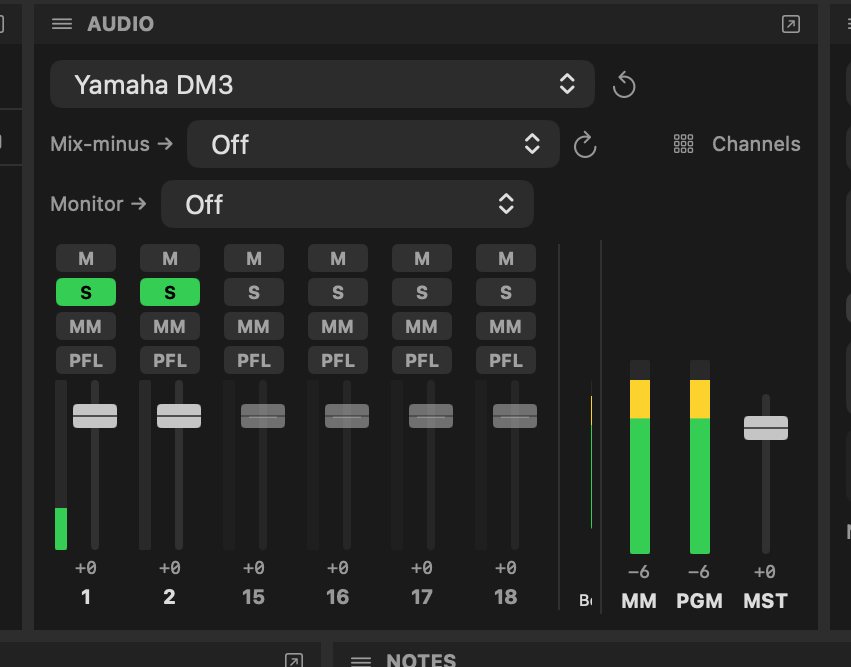The image size is (851, 667).
Task: Solo channel 15
Action: [254, 293]
